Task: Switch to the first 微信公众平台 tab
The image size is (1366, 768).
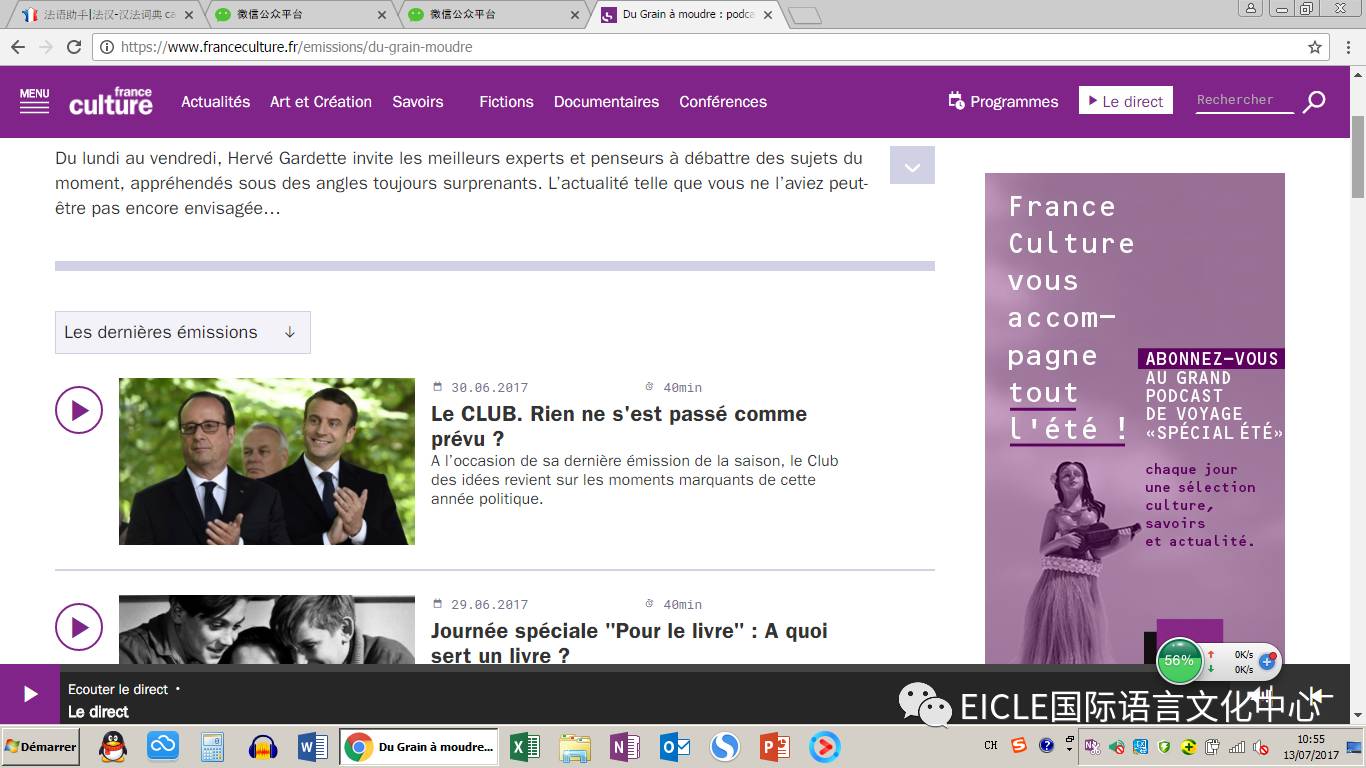Action: [298, 15]
